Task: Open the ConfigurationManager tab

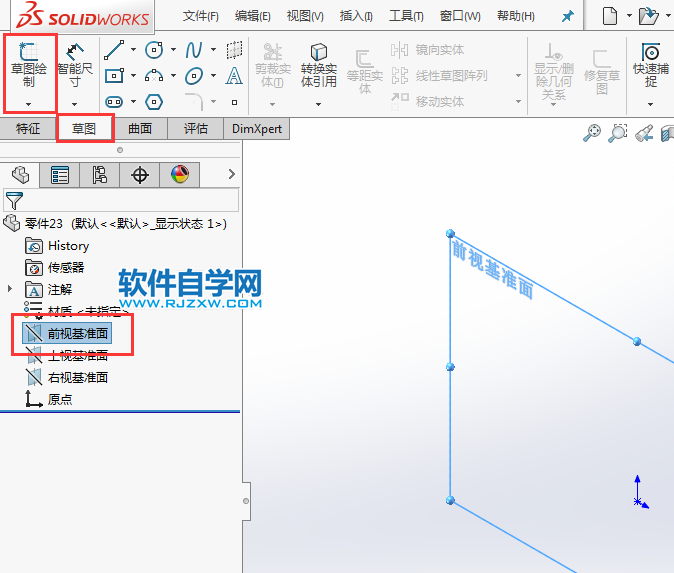Action: [x=99, y=175]
